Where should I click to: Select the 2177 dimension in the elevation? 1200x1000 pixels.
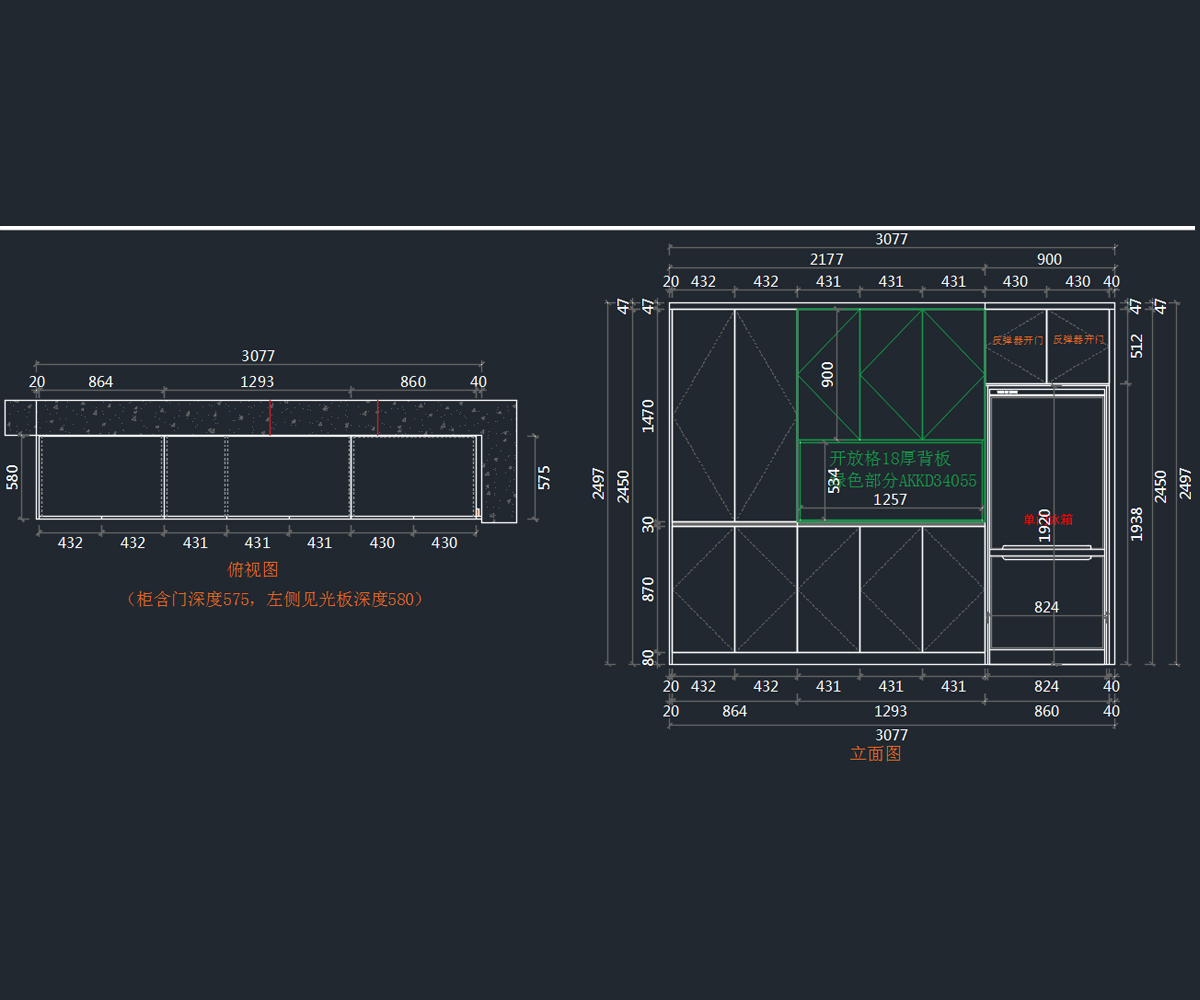point(826,259)
